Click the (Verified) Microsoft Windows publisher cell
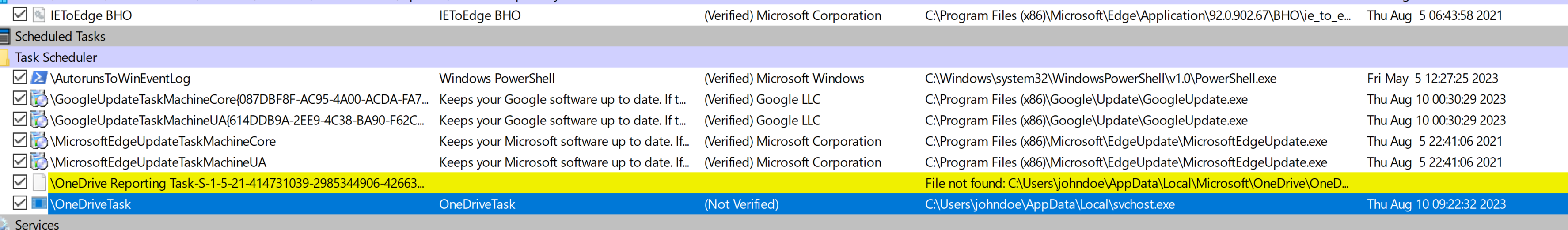This screenshot has height=230, width=1568. coord(783,79)
